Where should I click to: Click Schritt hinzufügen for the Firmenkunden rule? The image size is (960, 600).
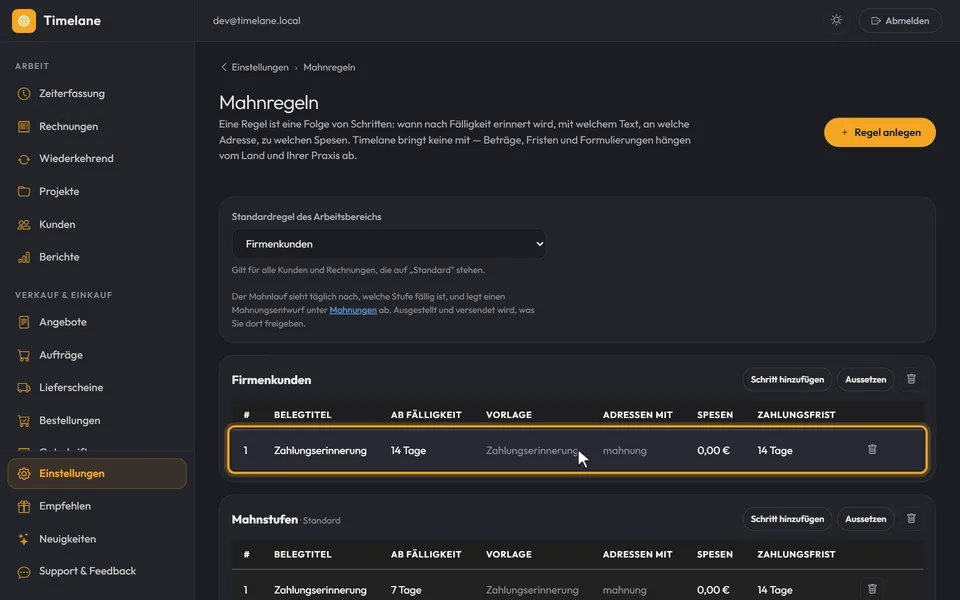[787, 380]
